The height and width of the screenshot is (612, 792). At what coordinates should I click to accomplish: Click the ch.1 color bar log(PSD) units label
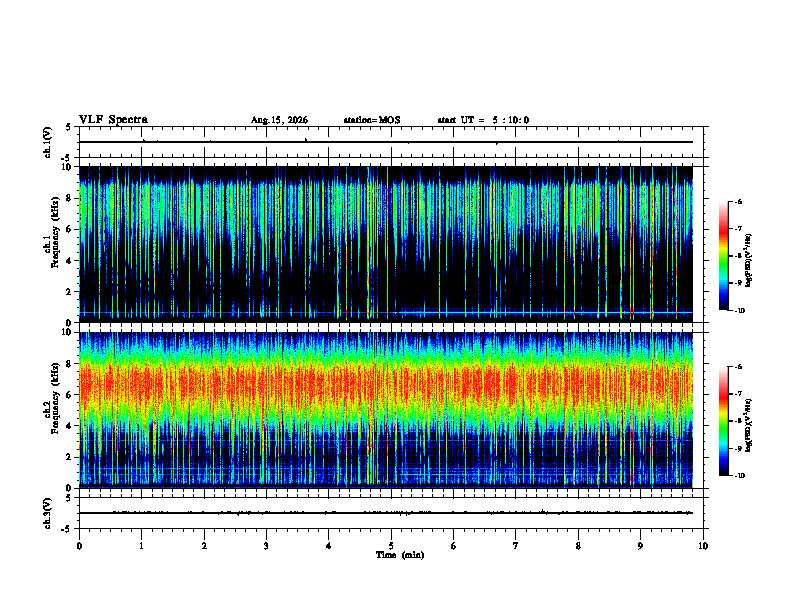pos(749,260)
